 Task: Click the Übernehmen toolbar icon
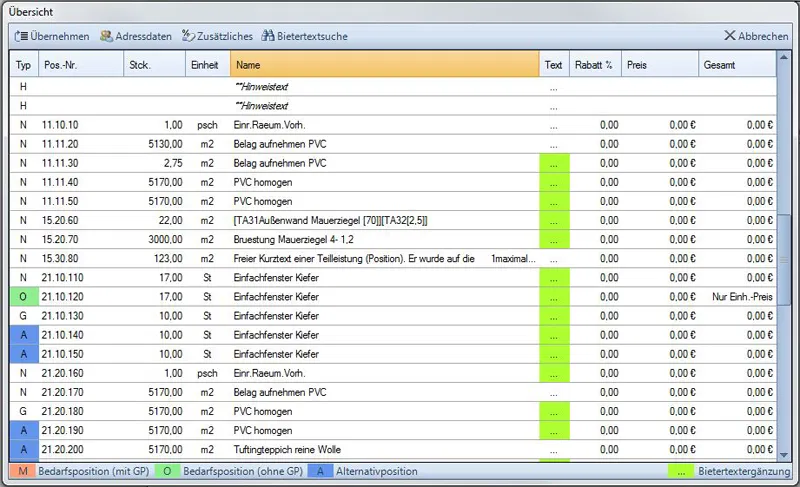[22, 36]
